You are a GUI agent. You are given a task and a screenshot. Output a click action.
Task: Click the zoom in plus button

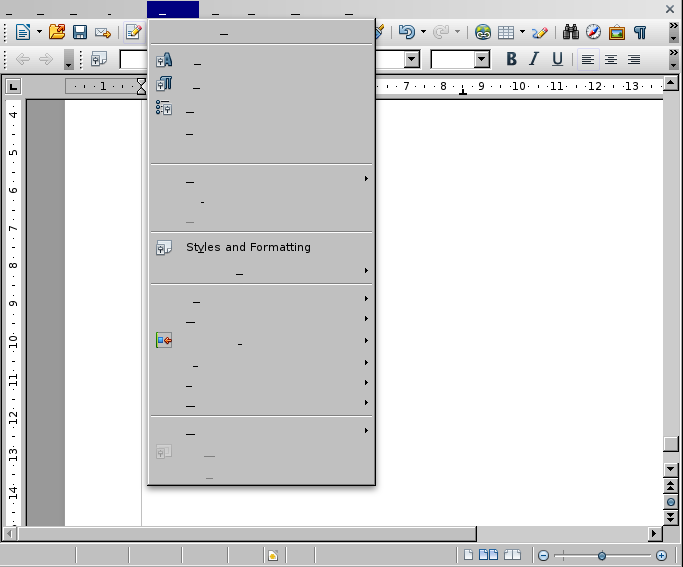coord(661,555)
